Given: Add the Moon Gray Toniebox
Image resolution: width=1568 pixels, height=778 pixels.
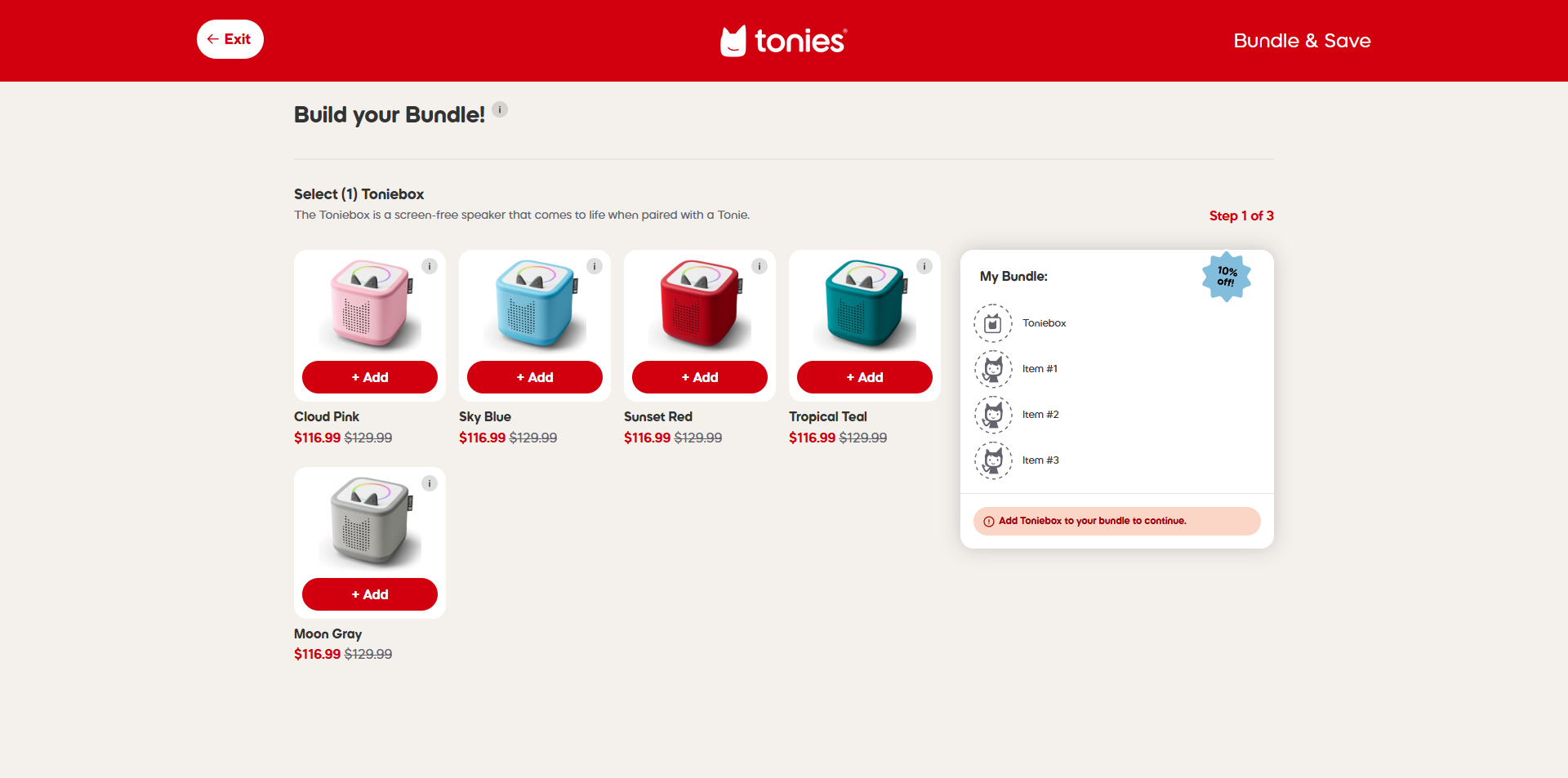Looking at the screenshot, I should pyautogui.click(x=370, y=594).
